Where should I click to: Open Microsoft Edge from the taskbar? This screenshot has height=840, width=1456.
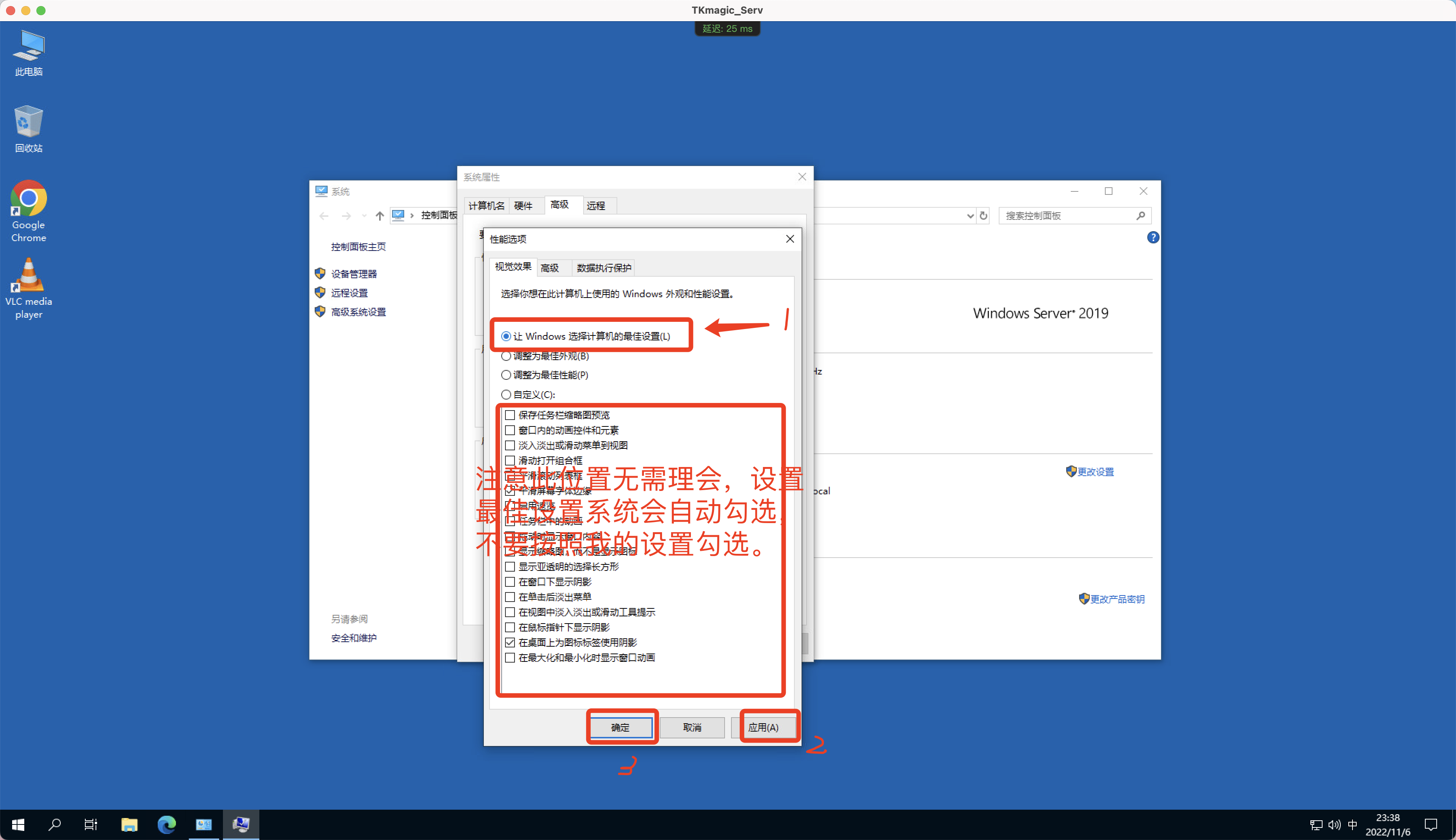coord(167,824)
